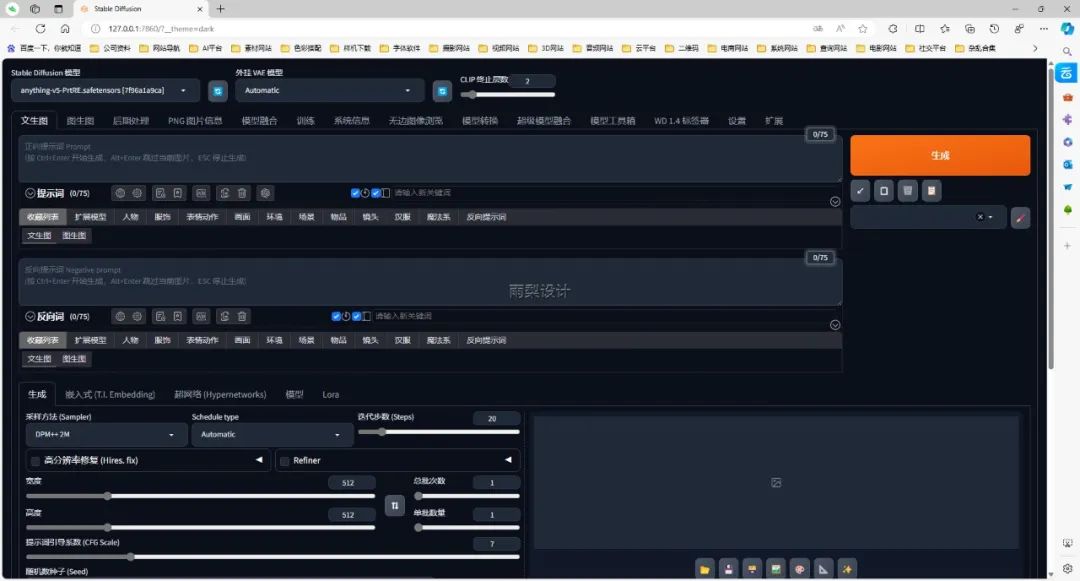Click the arrow icon under the Generate button

pos(860,191)
